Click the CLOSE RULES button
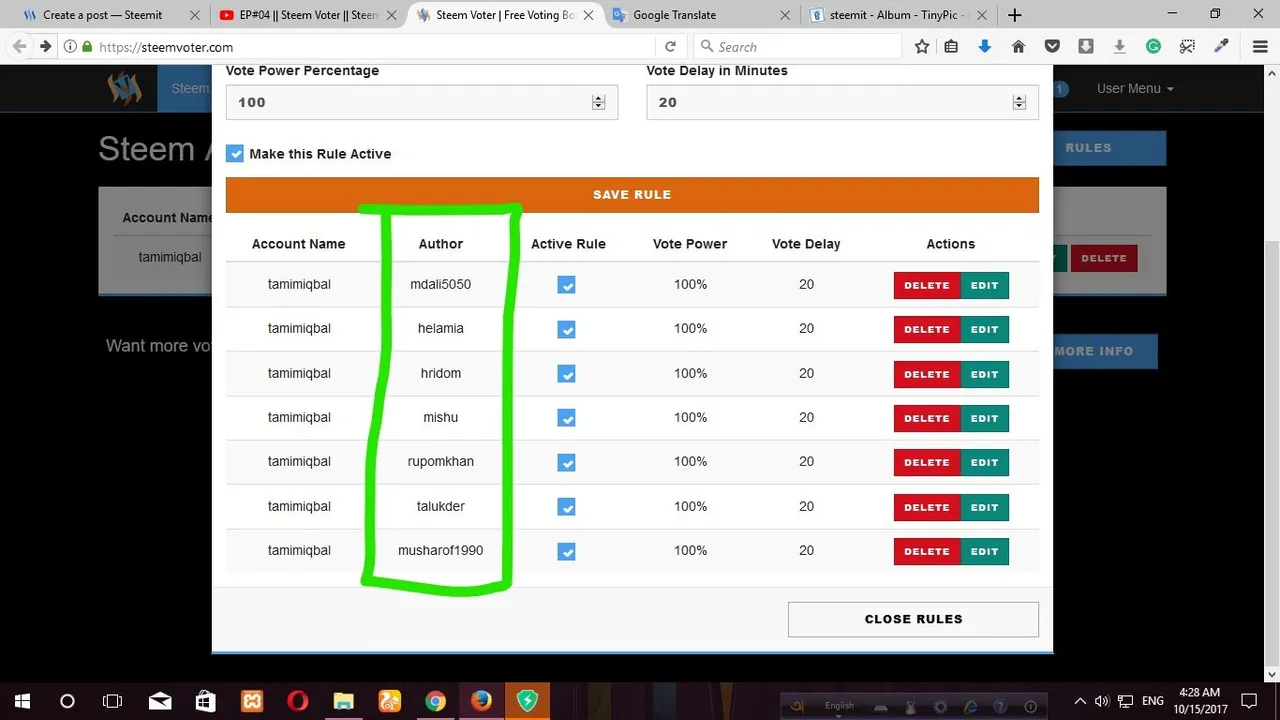 (x=913, y=619)
